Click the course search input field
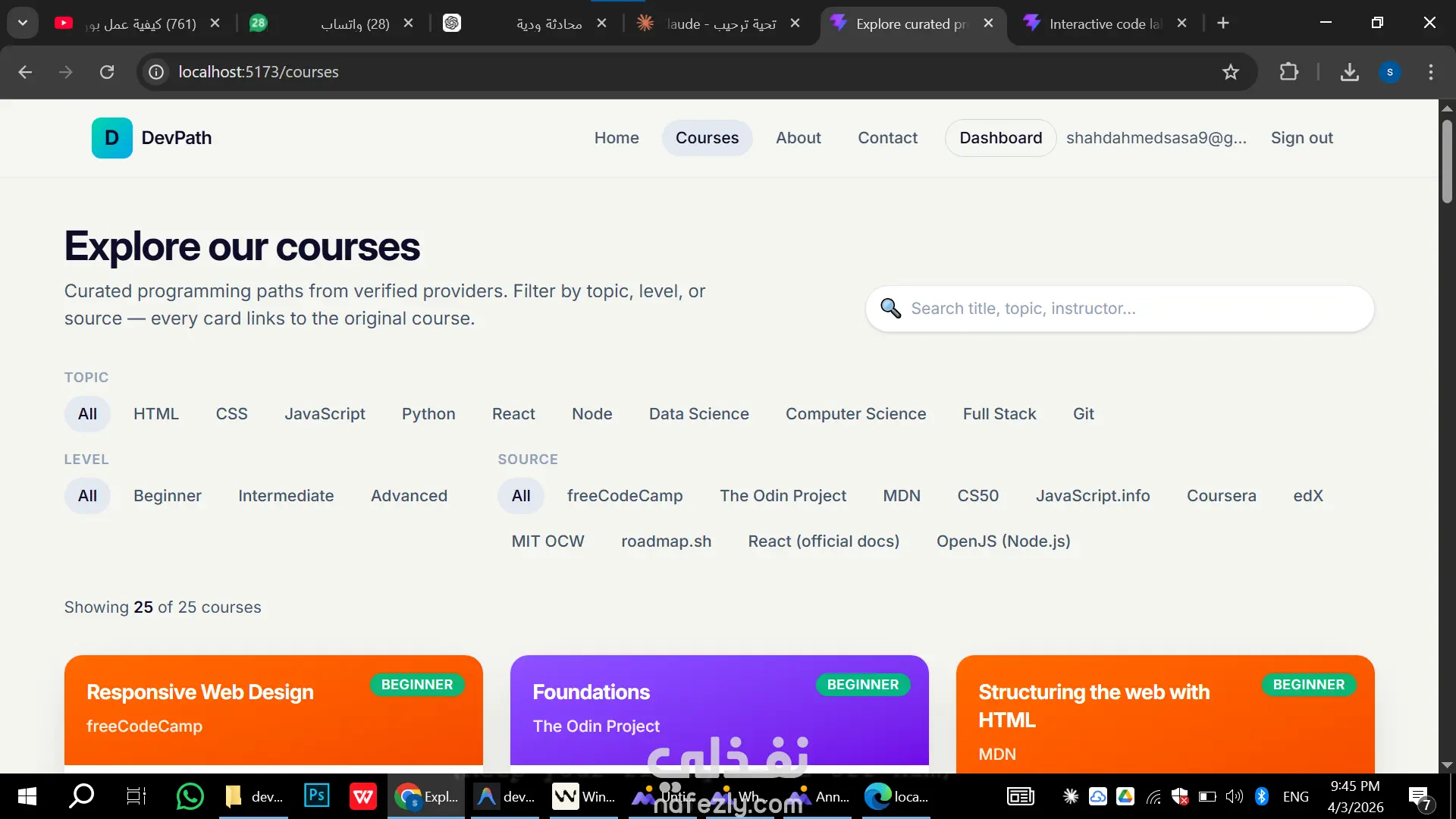 [1130, 309]
